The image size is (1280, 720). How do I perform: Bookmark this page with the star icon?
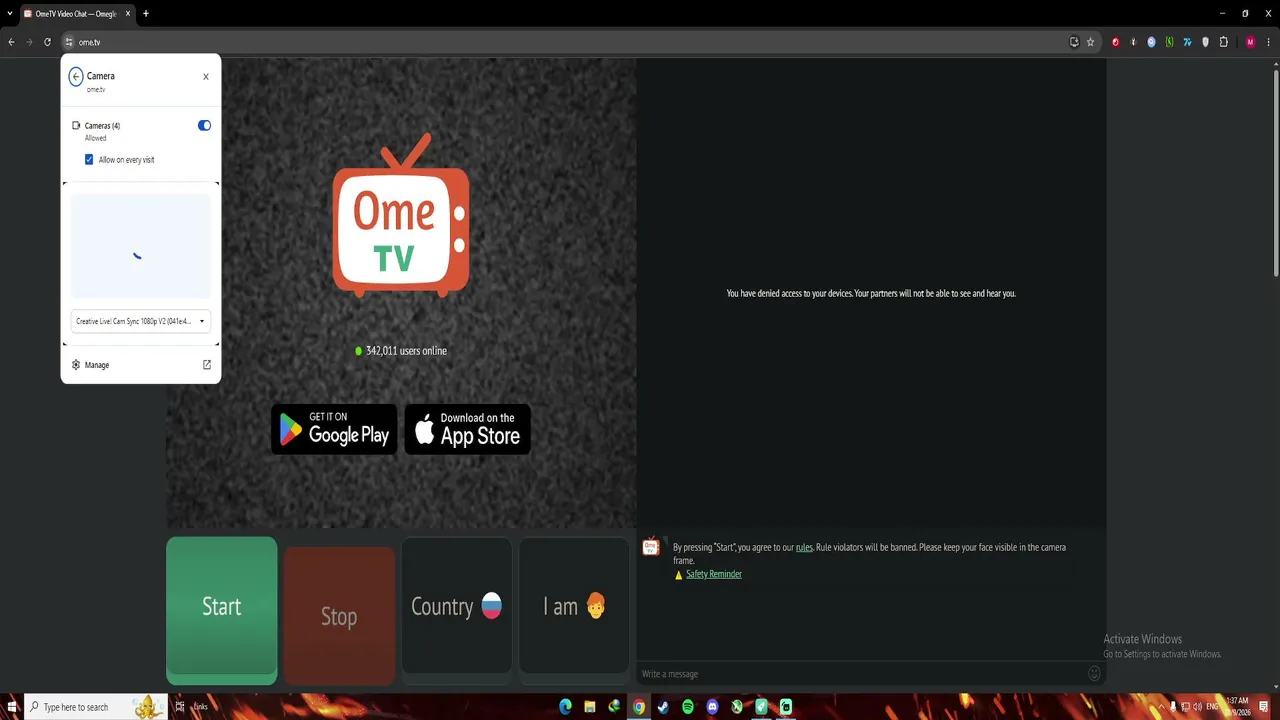tap(1091, 42)
